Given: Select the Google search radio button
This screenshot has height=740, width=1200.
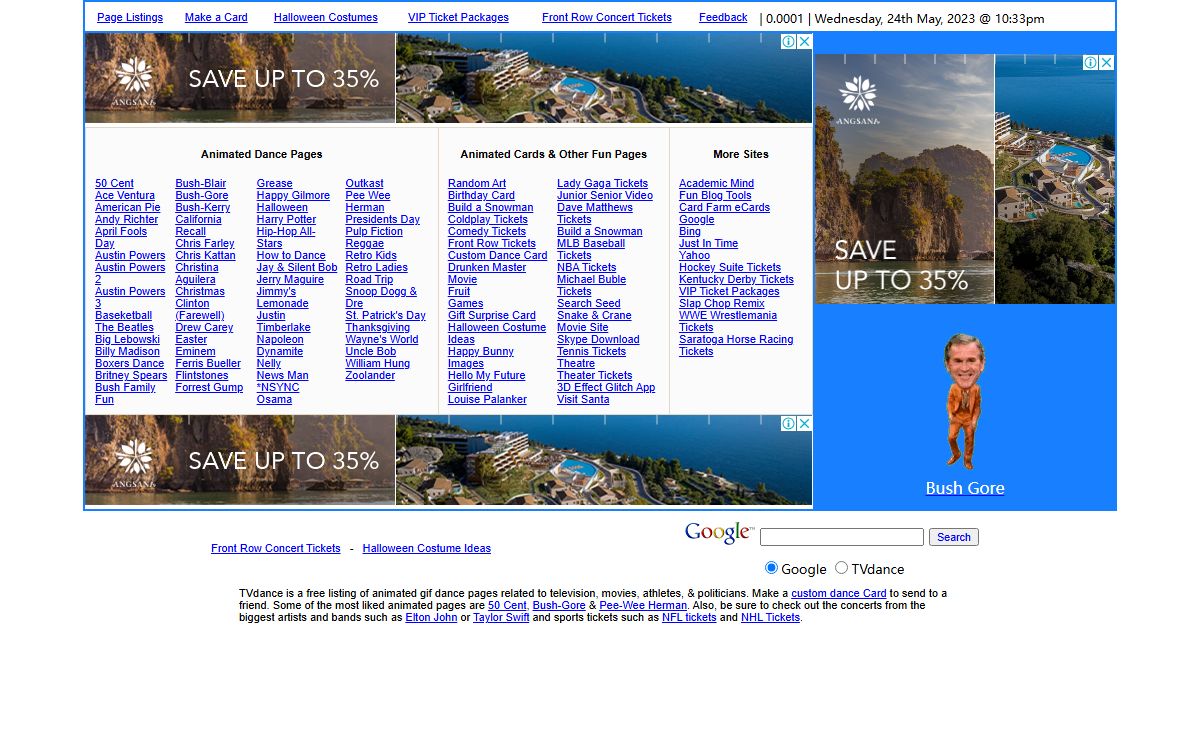Looking at the screenshot, I should pyautogui.click(x=771, y=568).
